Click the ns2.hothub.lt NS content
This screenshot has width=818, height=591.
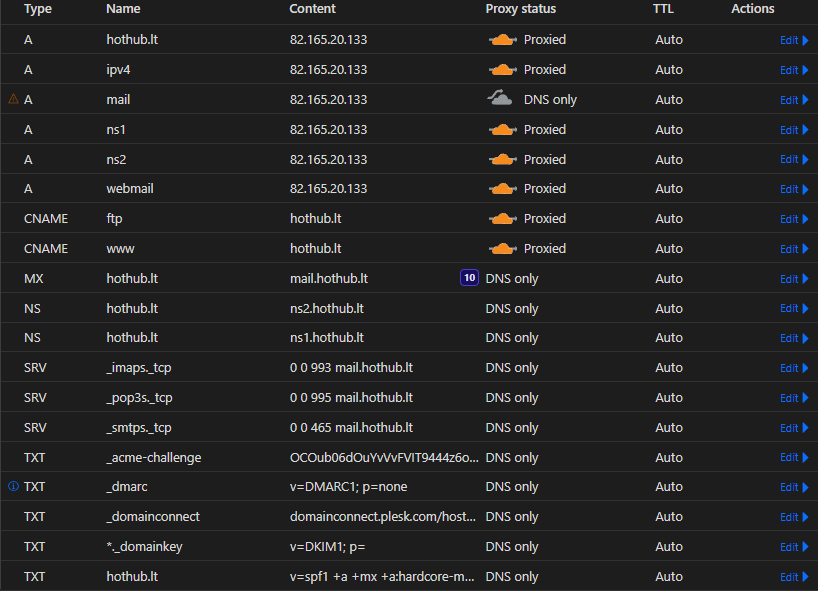pyautogui.click(x=327, y=308)
